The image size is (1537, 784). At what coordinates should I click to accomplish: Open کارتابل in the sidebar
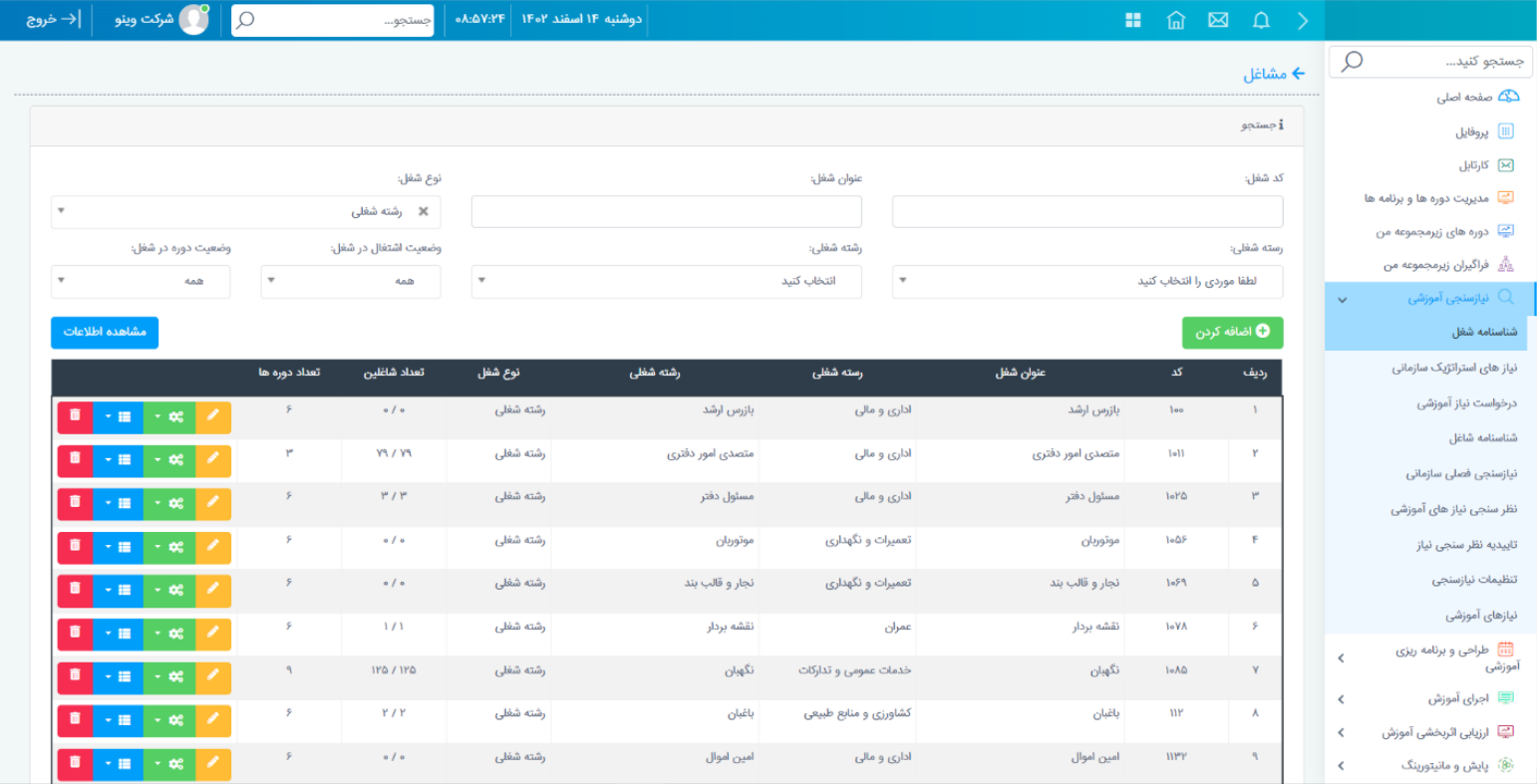(x=1487, y=165)
